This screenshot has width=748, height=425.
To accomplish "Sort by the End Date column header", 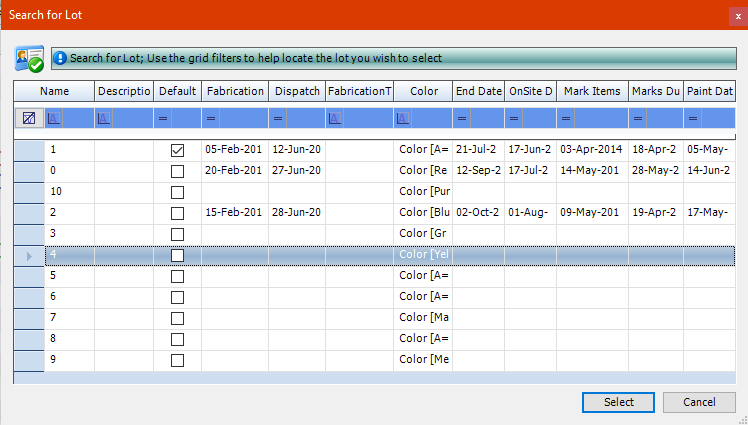I will (478, 91).
